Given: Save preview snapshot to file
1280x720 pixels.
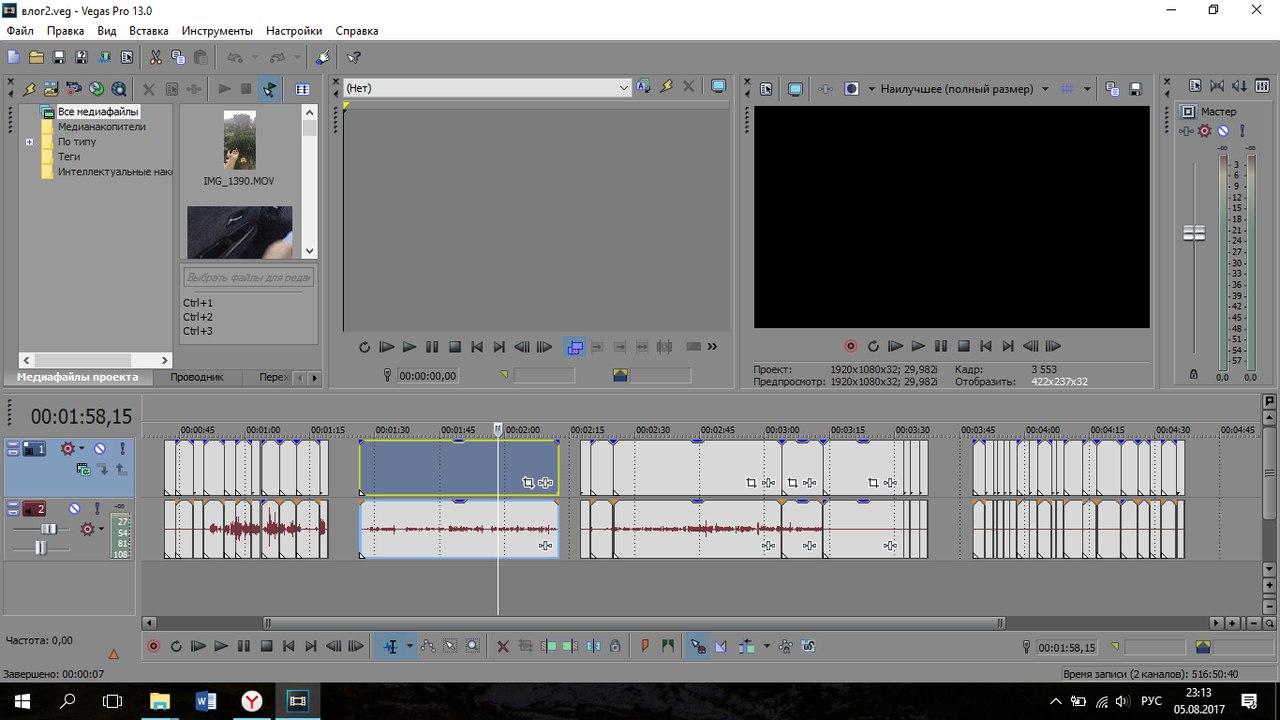Looking at the screenshot, I should coord(1136,89).
